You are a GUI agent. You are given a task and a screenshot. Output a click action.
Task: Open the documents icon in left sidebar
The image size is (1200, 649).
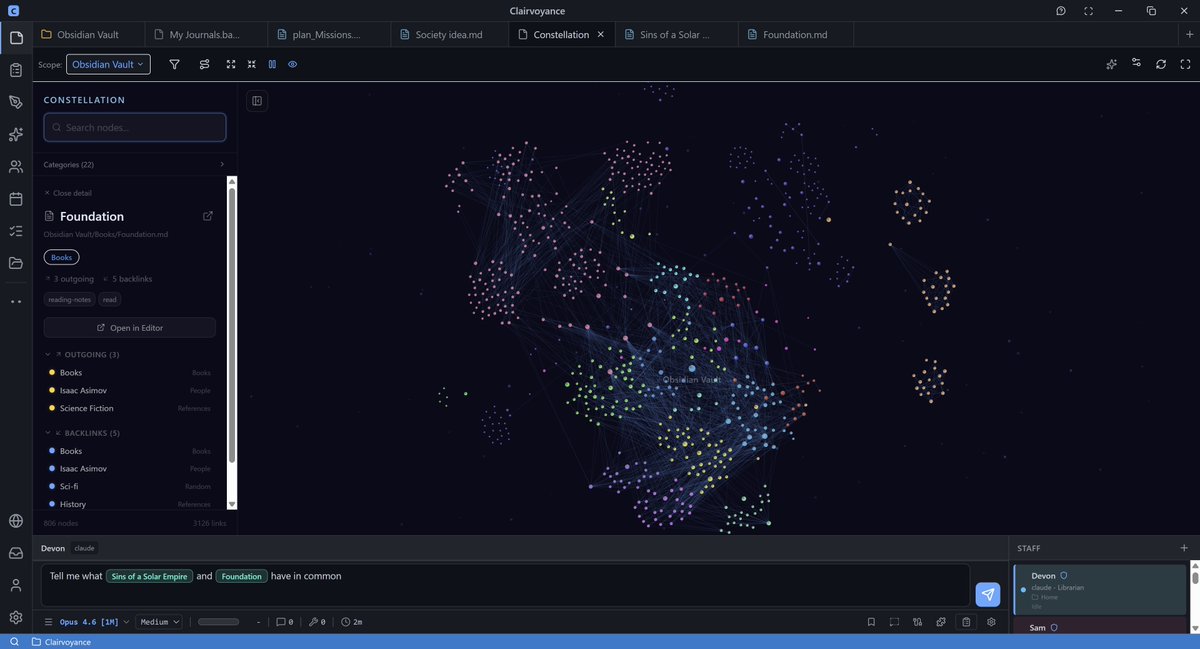click(x=15, y=38)
